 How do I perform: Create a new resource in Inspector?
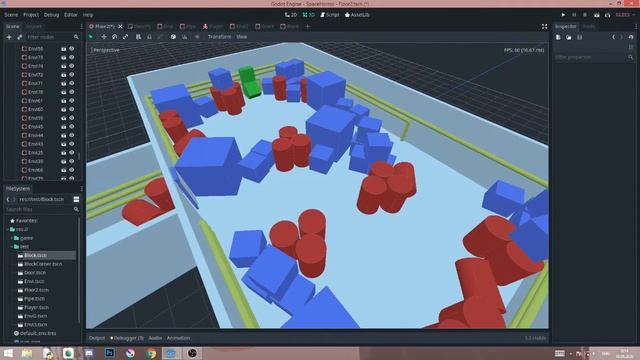click(x=558, y=37)
